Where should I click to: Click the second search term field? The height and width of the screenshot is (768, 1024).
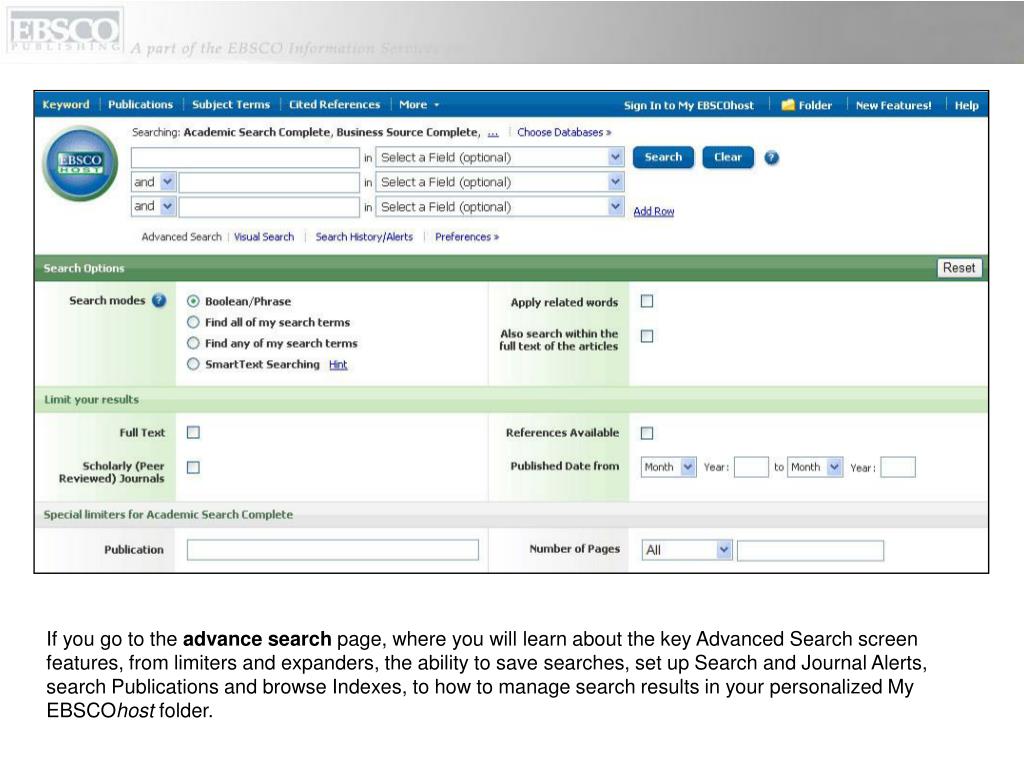269,182
